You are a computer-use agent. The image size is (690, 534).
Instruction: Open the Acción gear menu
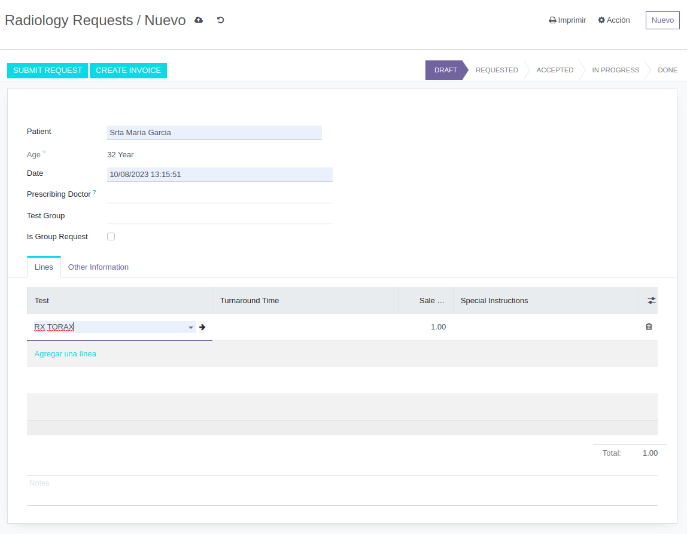point(614,20)
